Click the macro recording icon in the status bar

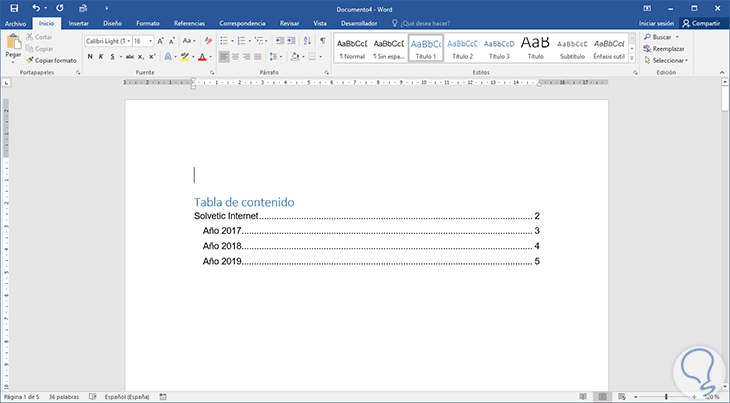[x=163, y=396]
